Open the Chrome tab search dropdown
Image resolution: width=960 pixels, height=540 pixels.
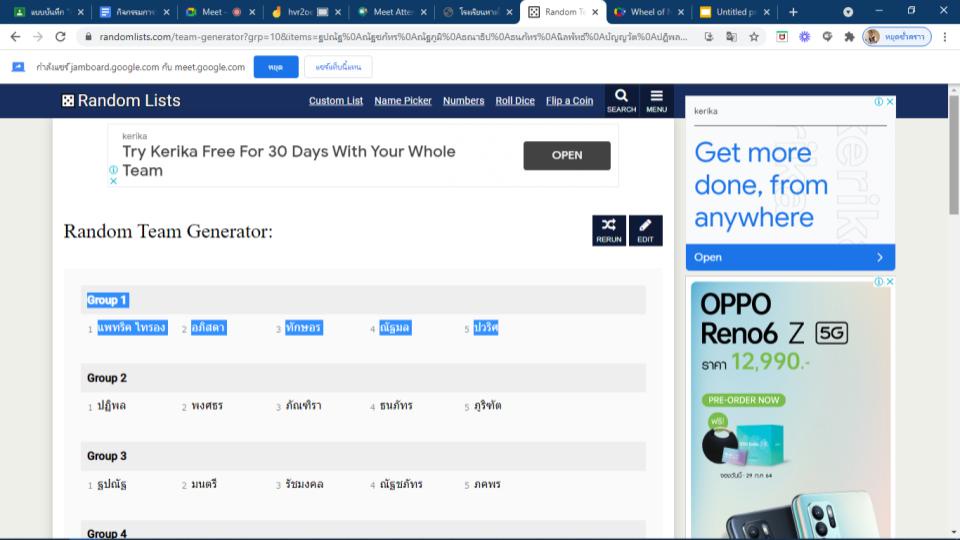point(848,12)
